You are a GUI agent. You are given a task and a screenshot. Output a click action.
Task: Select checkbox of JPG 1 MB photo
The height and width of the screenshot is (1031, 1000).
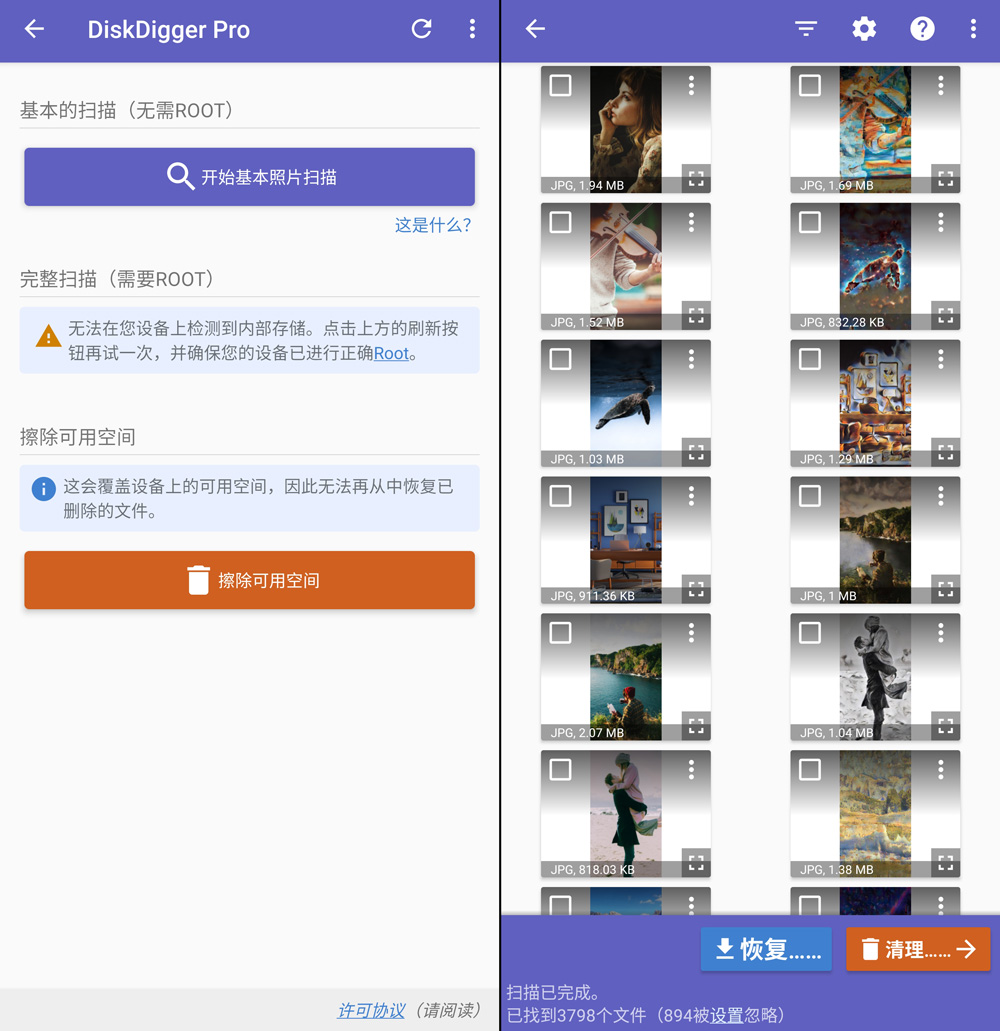pos(810,496)
